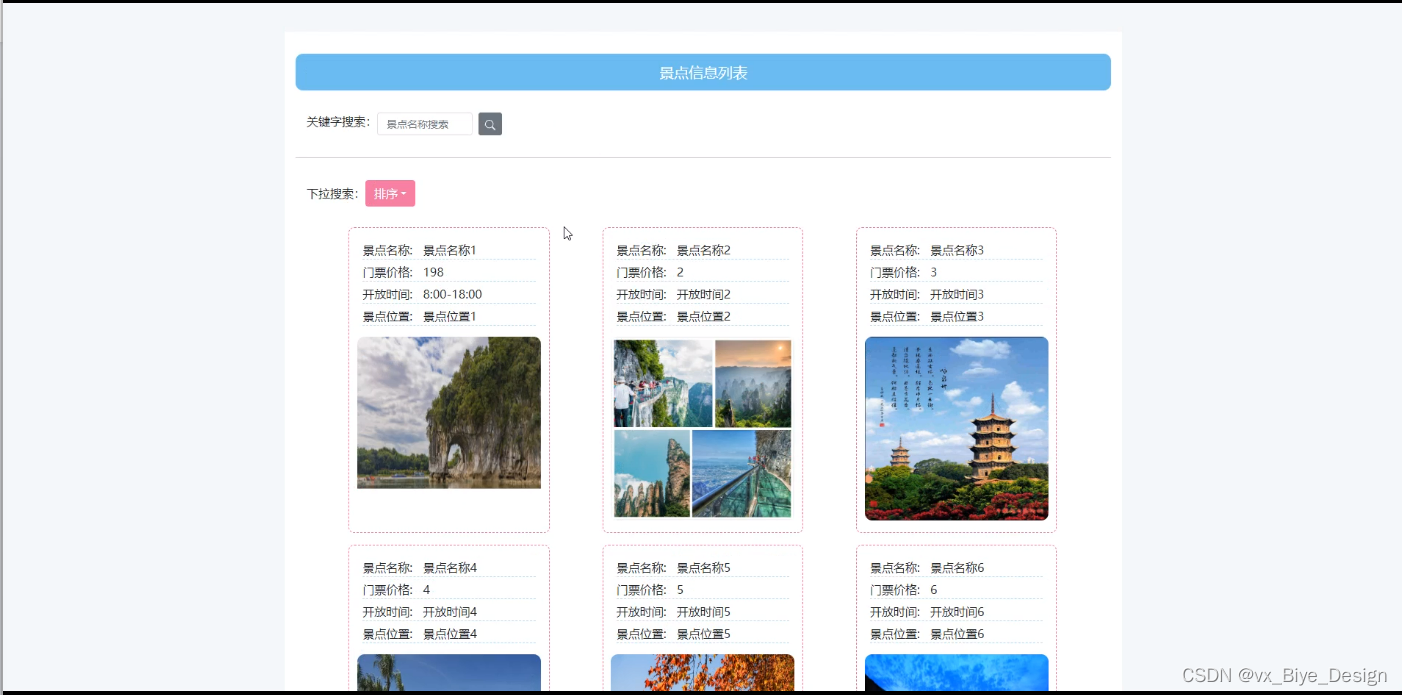Select the text 景点位置4

tap(450, 634)
